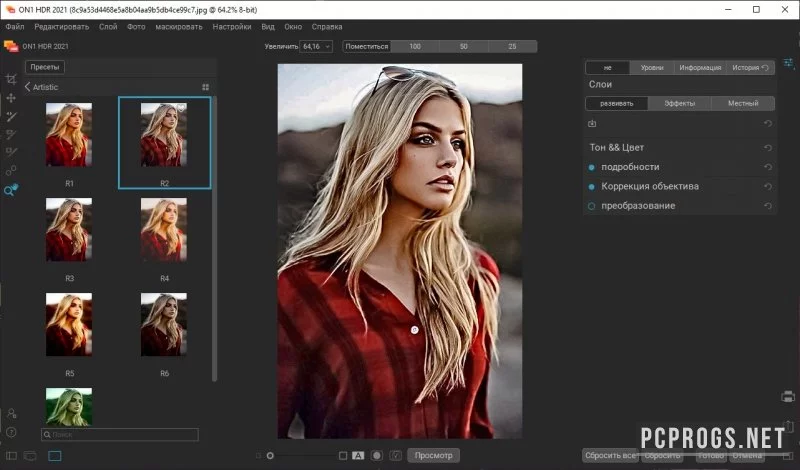Open the Файл menu
800x470 pixels.
tap(15, 27)
